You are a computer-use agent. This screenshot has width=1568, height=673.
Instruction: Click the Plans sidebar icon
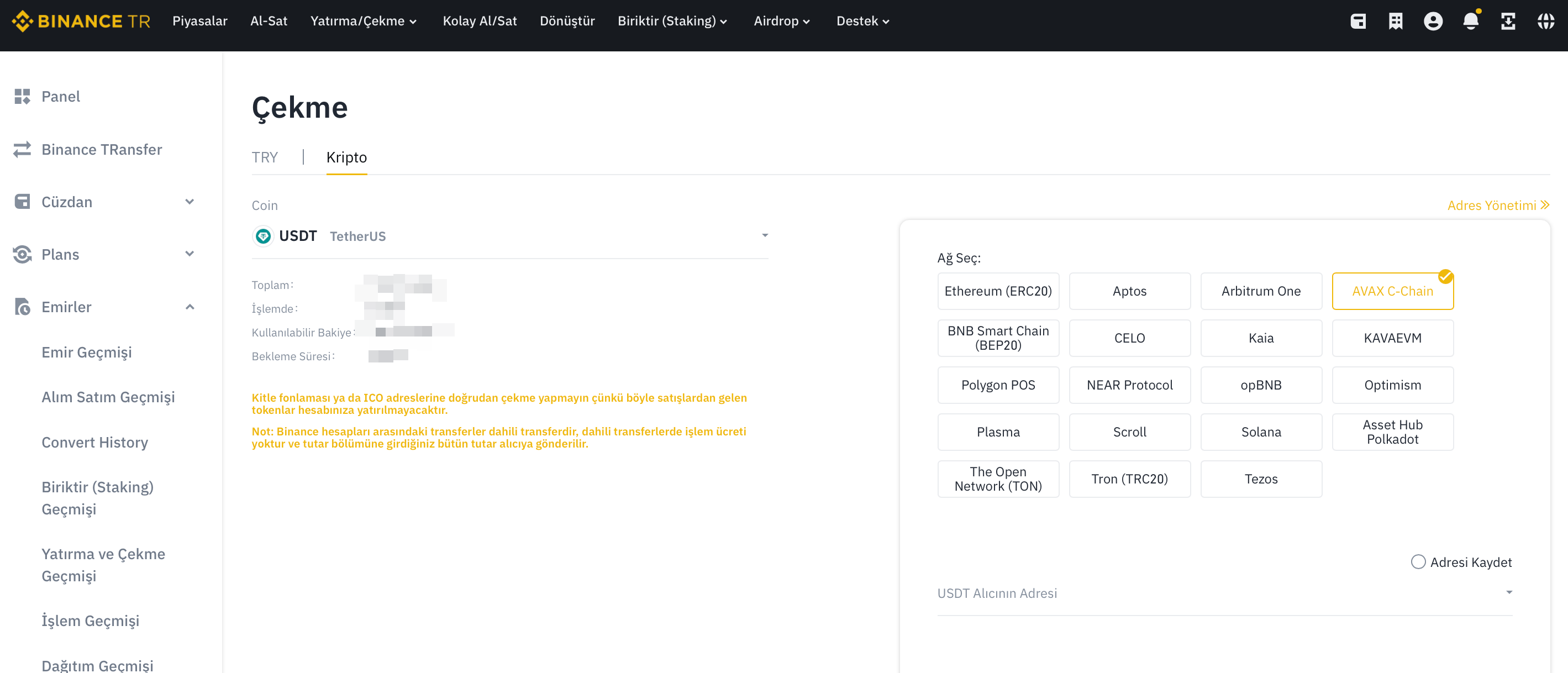(23, 254)
